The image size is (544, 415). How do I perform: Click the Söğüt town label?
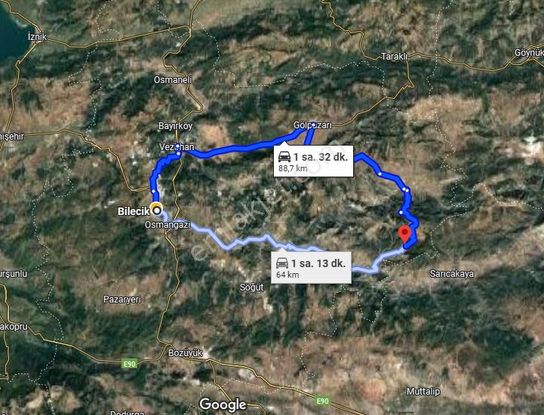point(252,287)
